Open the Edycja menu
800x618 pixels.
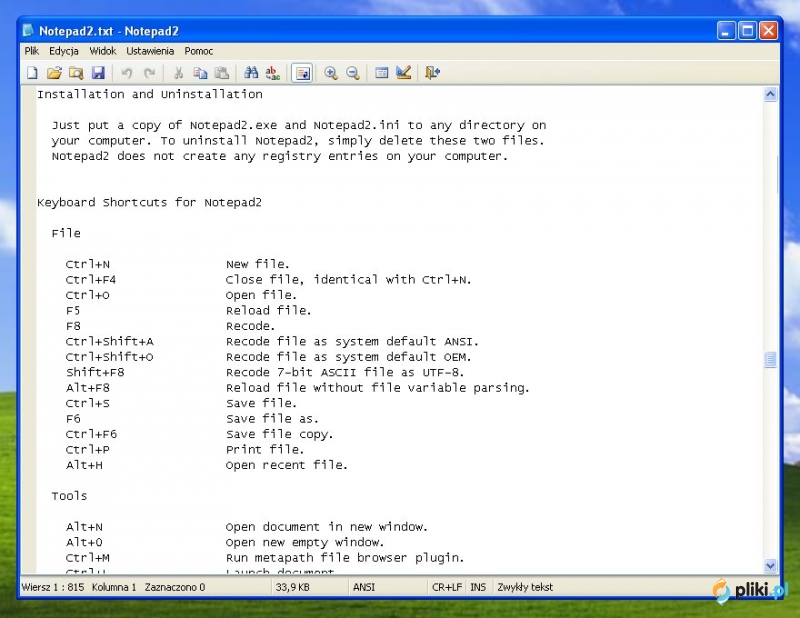(x=64, y=51)
